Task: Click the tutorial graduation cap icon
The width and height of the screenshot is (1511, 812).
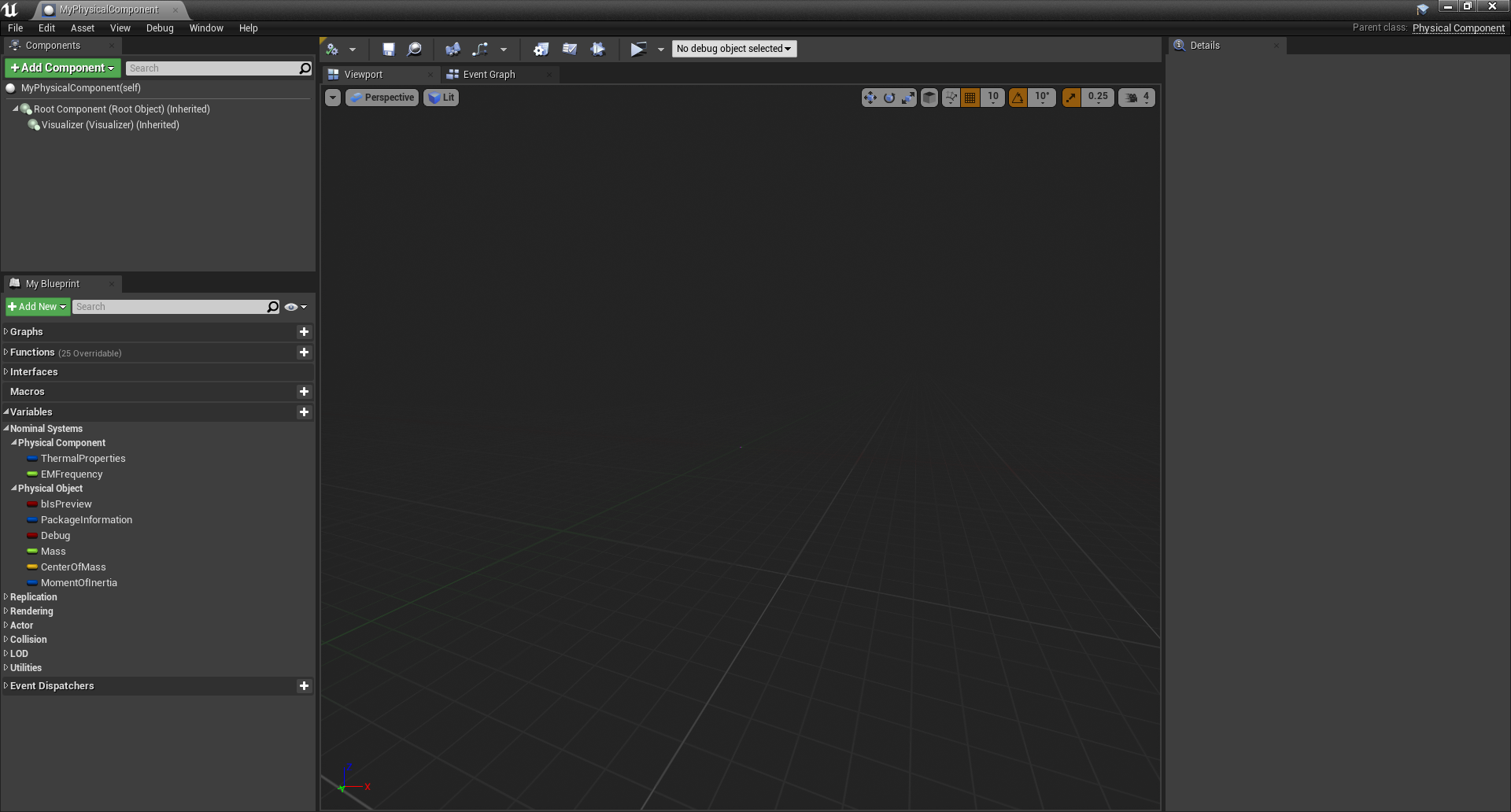Action: [x=1423, y=9]
